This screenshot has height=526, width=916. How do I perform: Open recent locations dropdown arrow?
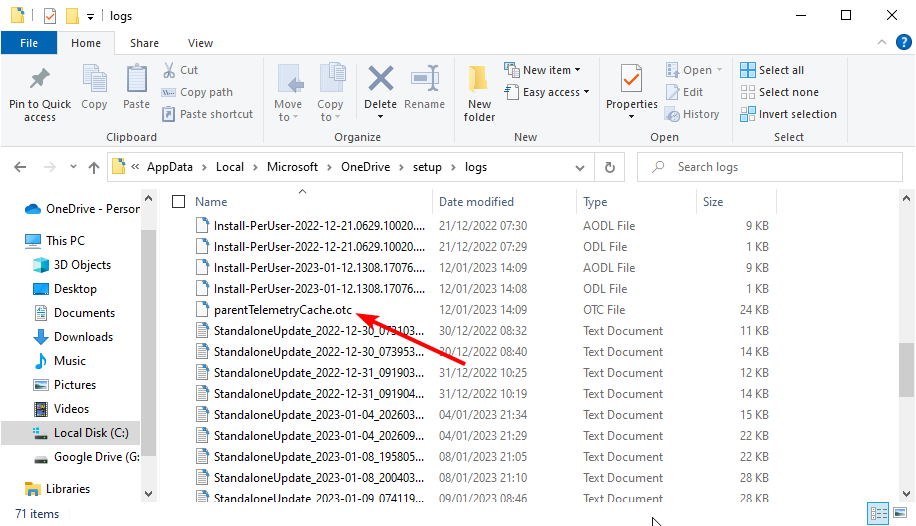(x=73, y=167)
